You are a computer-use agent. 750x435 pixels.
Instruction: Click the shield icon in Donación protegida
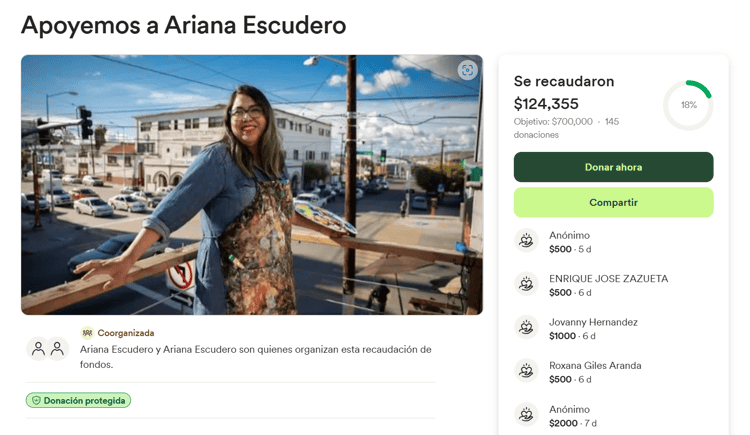point(36,401)
